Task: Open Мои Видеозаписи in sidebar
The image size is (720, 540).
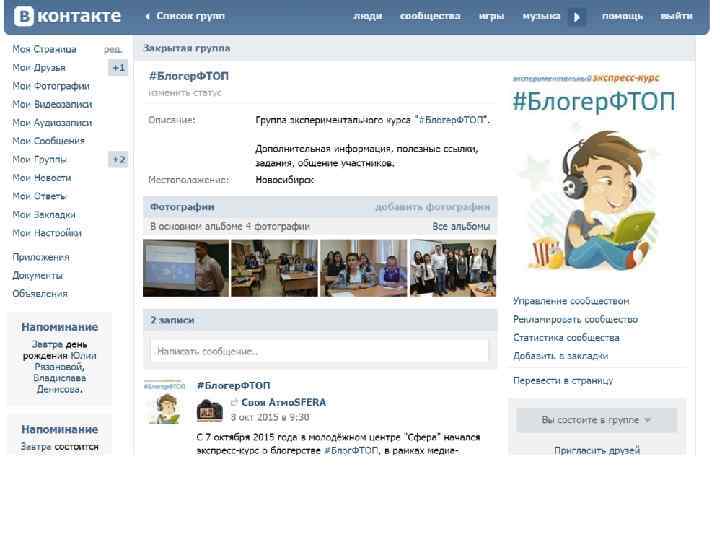Action: pyautogui.click(x=52, y=105)
